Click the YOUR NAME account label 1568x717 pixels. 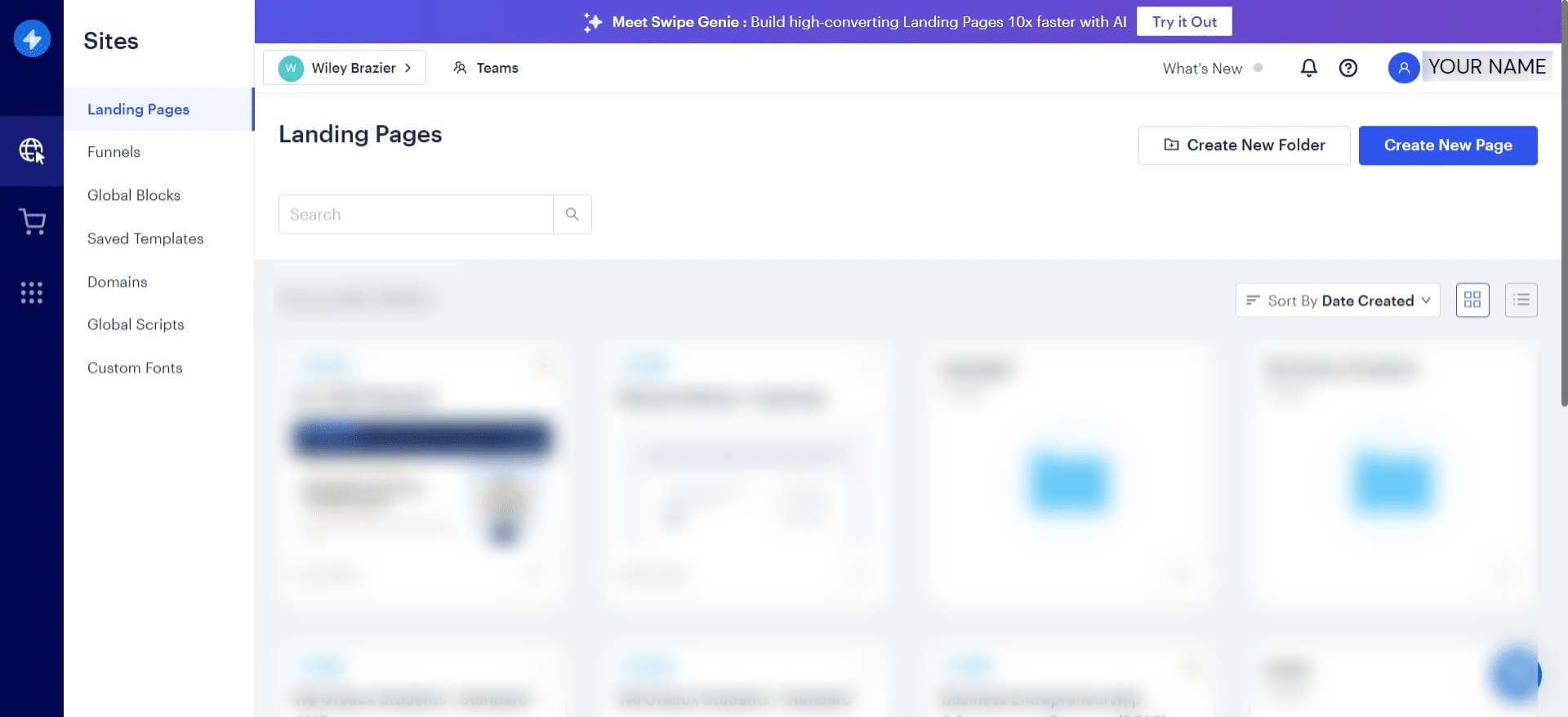click(1487, 66)
